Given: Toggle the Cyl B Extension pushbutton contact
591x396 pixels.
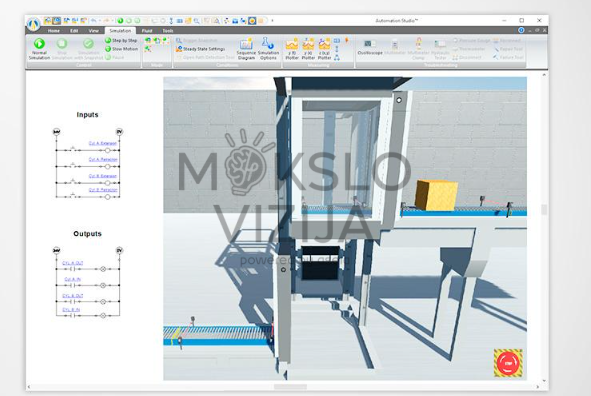Looking at the screenshot, I should point(73,182).
